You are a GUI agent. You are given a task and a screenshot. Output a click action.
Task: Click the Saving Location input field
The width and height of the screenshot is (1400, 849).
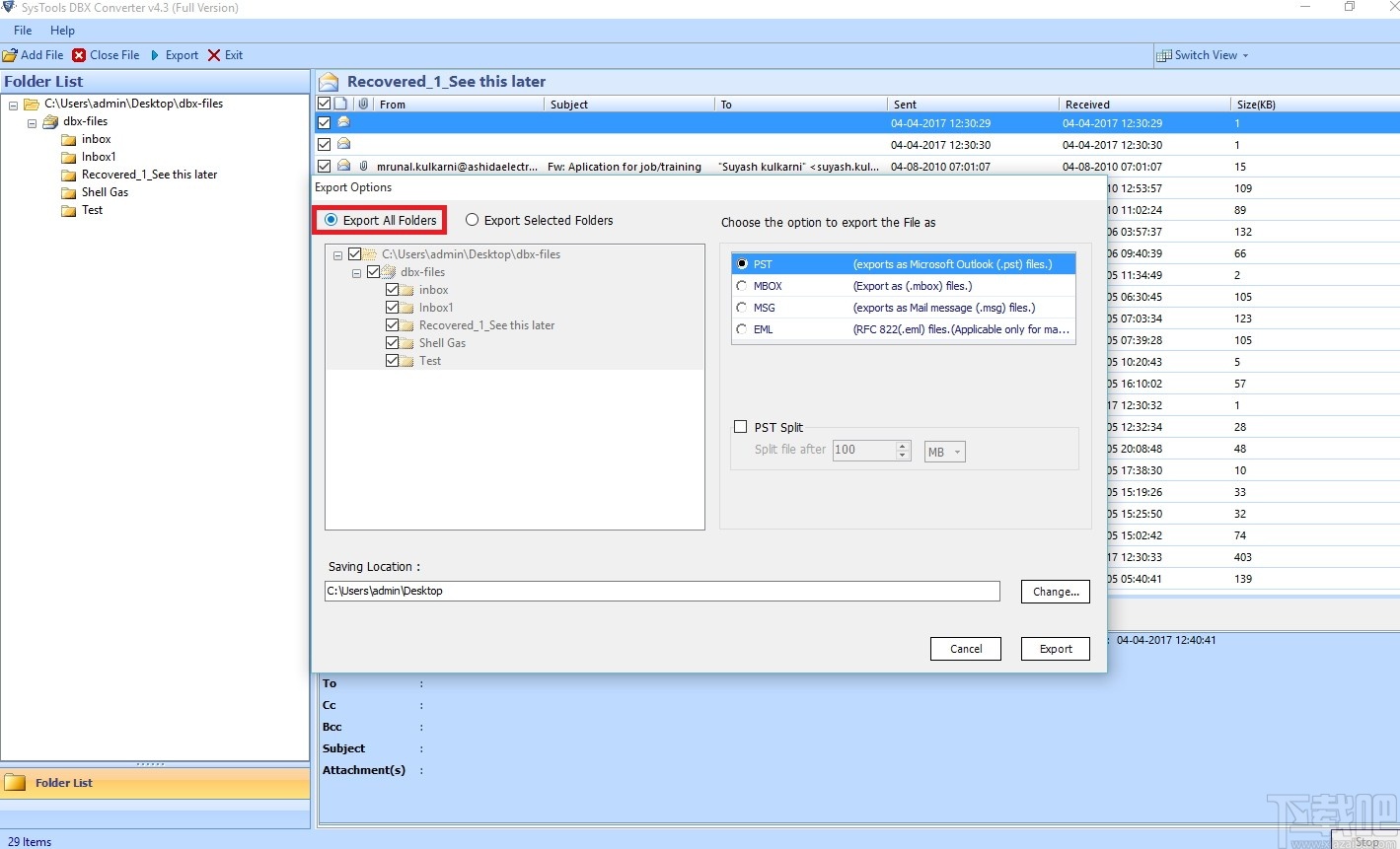pos(661,591)
